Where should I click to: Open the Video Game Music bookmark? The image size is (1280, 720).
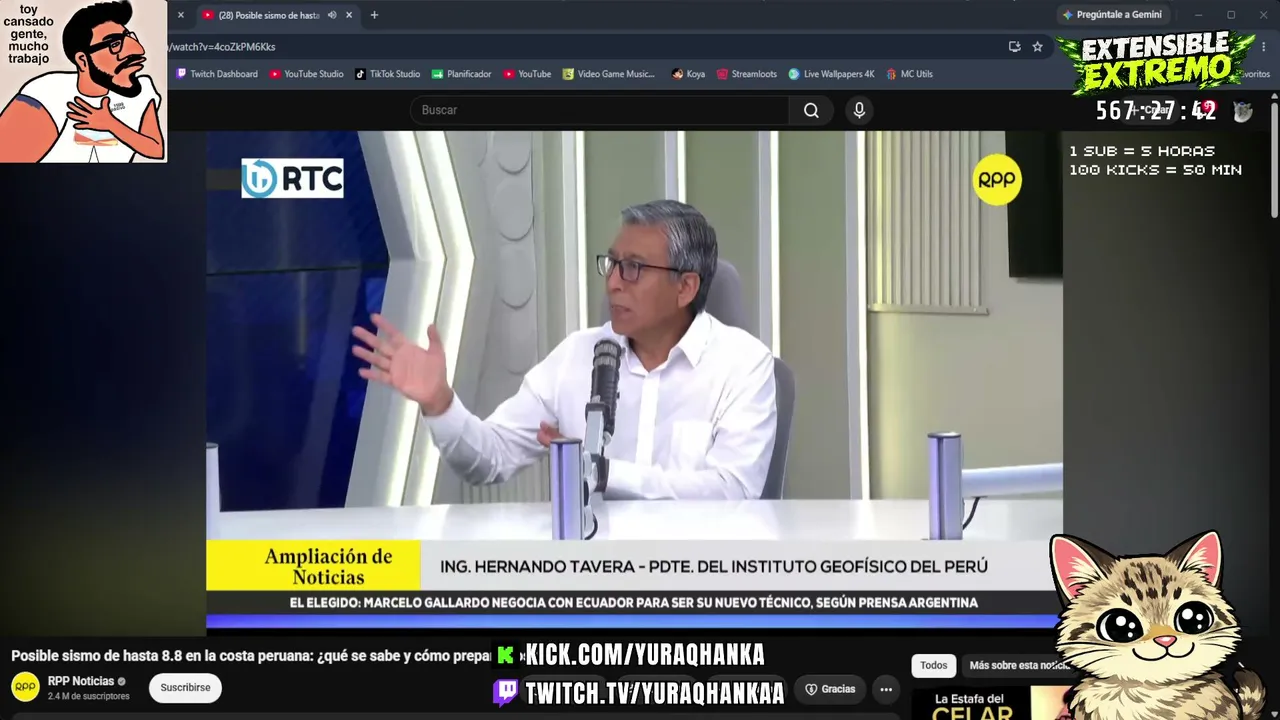pyautogui.click(x=609, y=74)
